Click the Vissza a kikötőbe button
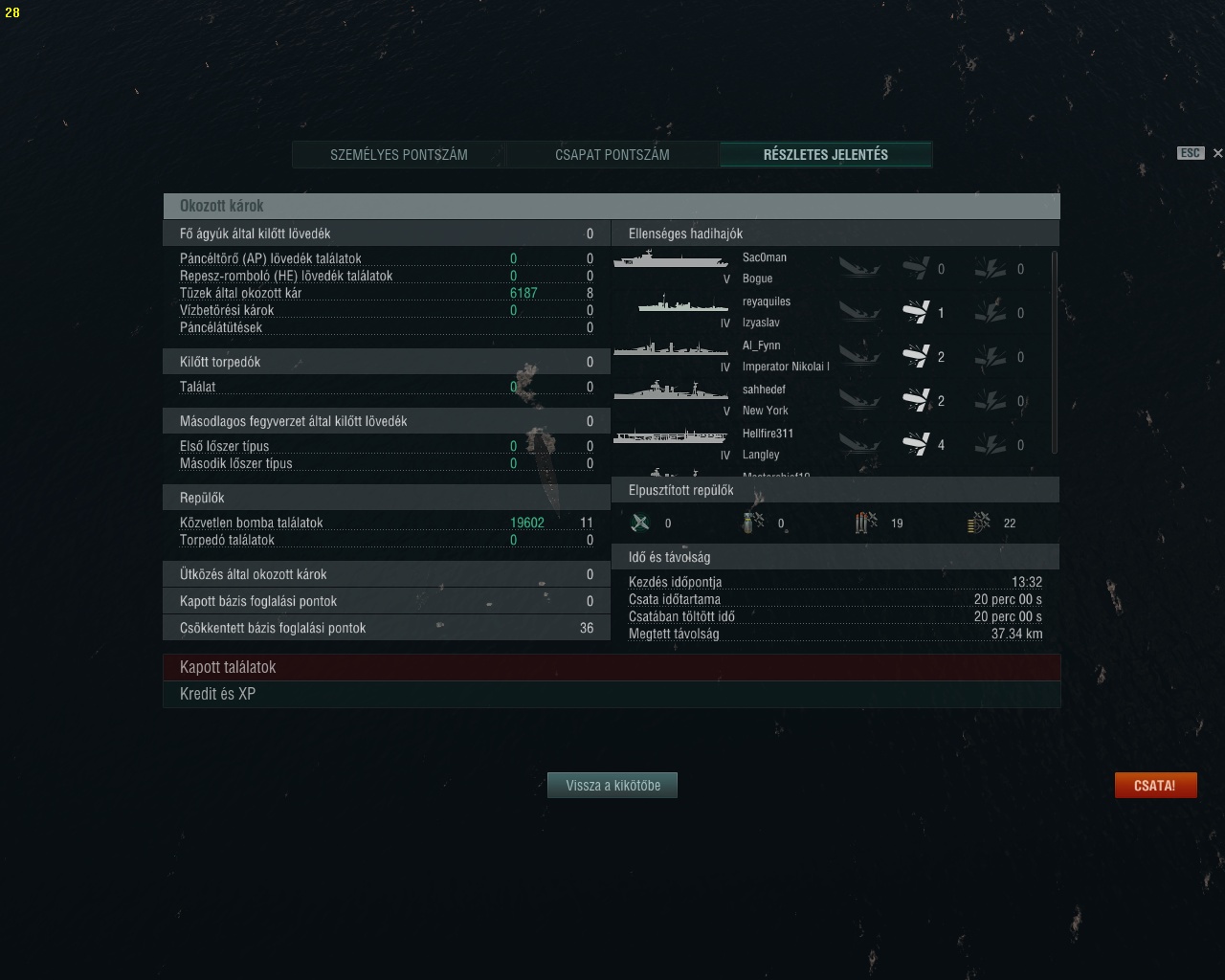Screen dimensions: 1225x980 (x=612, y=785)
